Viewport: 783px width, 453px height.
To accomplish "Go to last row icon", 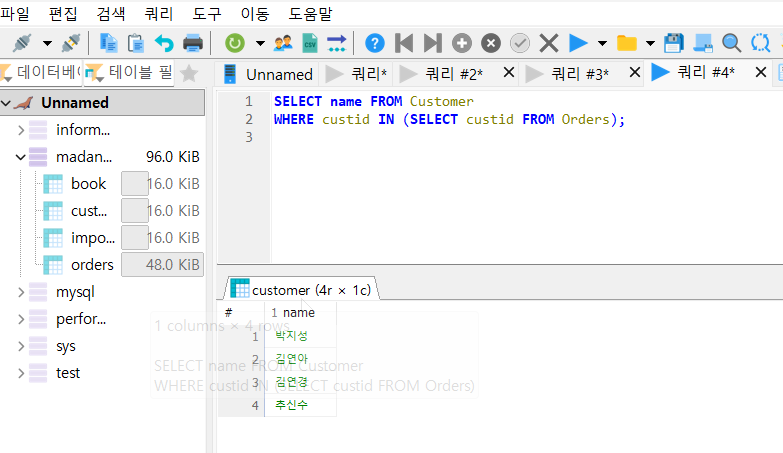I will click(432, 43).
